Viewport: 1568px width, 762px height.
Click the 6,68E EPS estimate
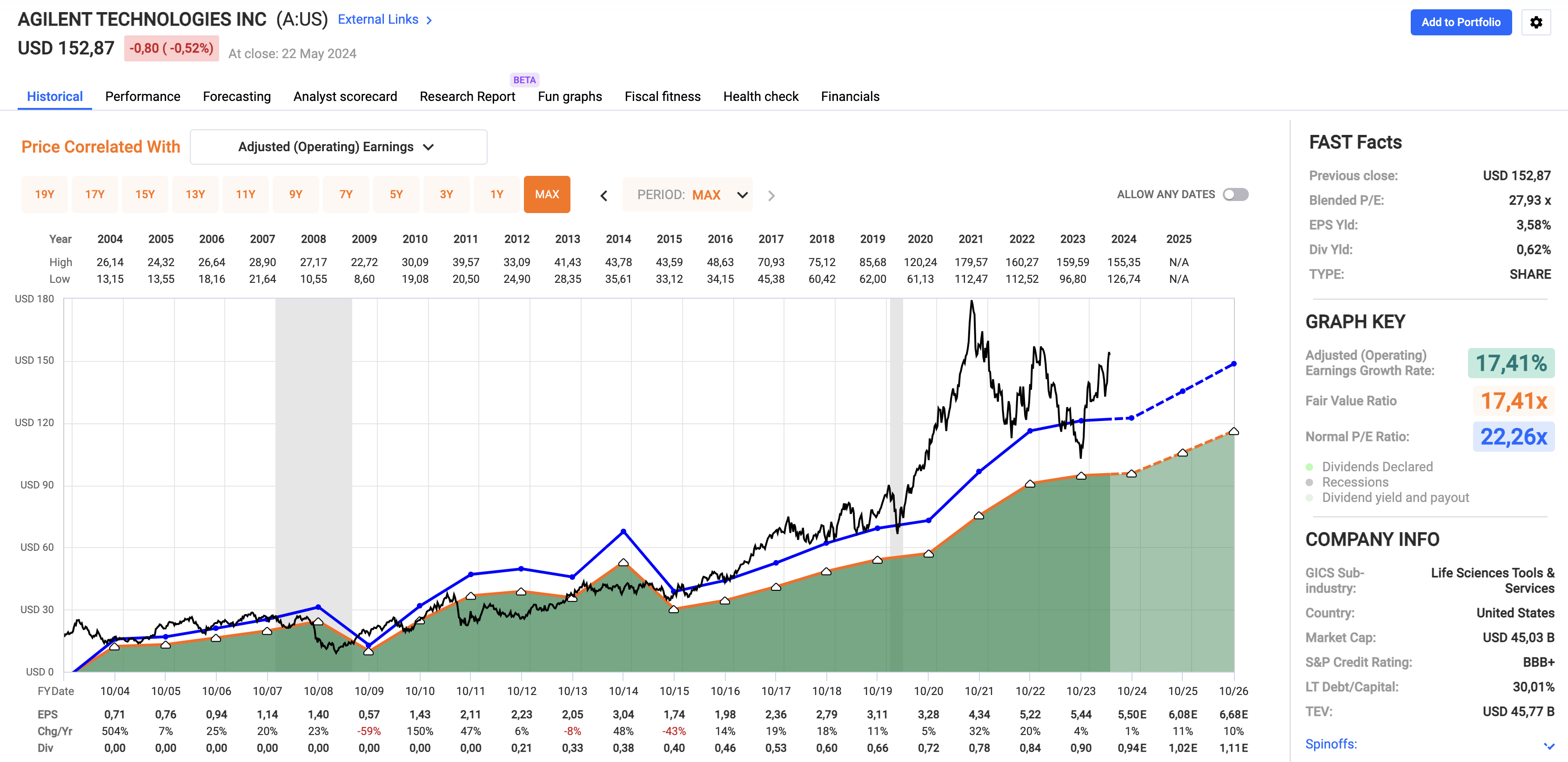point(1234,715)
